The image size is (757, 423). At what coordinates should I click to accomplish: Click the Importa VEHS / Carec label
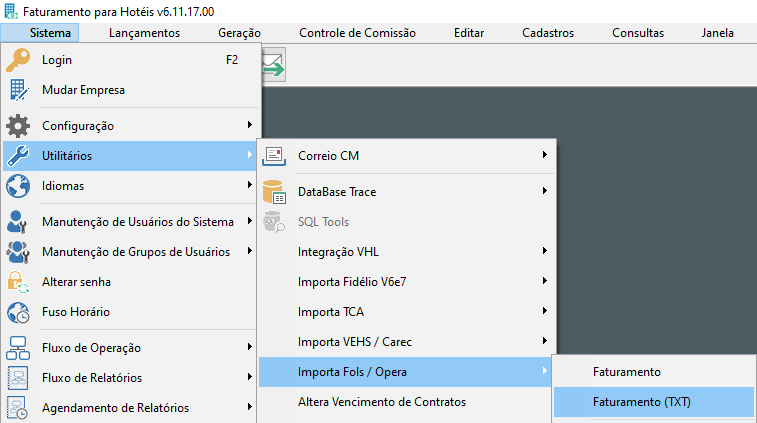pos(355,342)
